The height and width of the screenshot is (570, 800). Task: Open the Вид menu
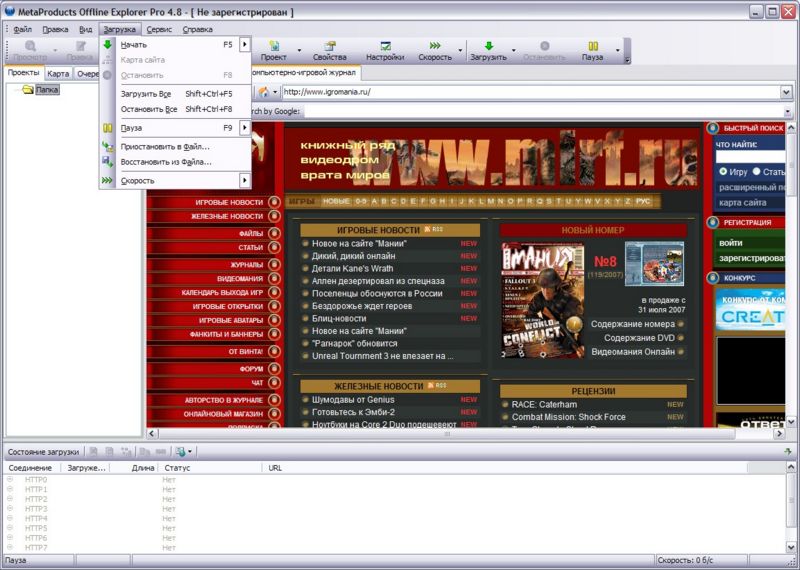(x=86, y=30)
